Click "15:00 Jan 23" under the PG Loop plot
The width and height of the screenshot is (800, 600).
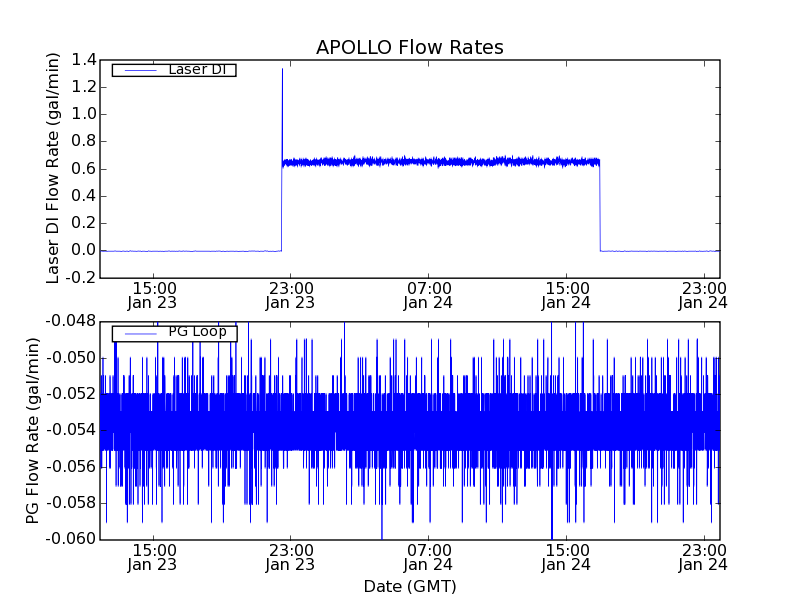point(152,558)
